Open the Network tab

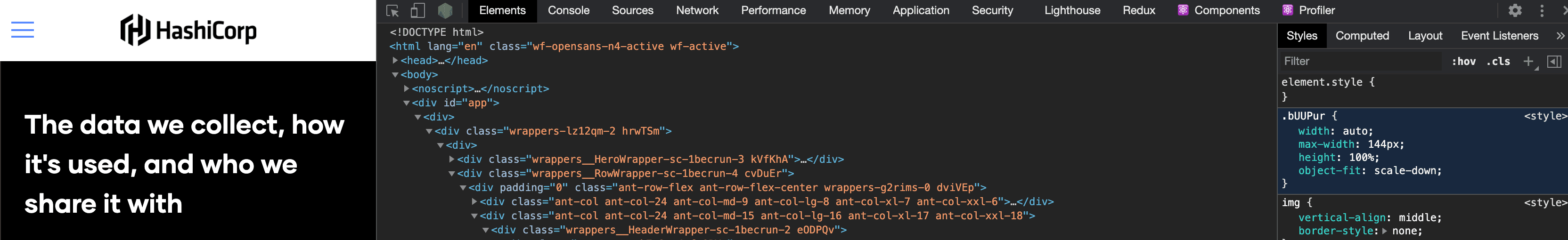coord(696,11)
